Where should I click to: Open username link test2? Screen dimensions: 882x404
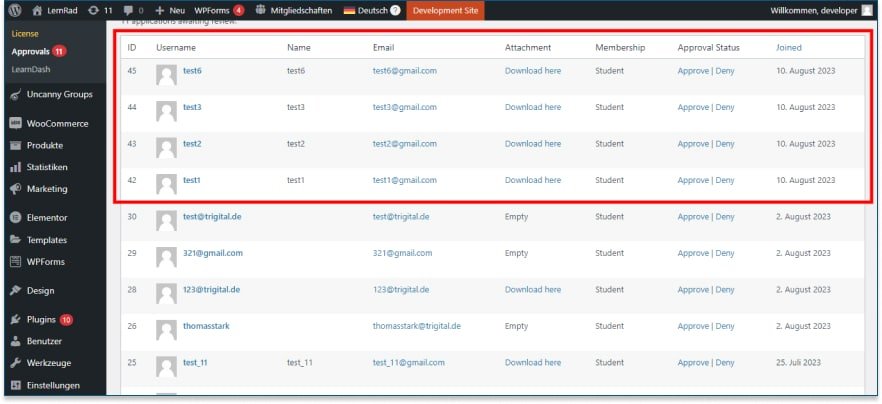(x=192, y=144)
